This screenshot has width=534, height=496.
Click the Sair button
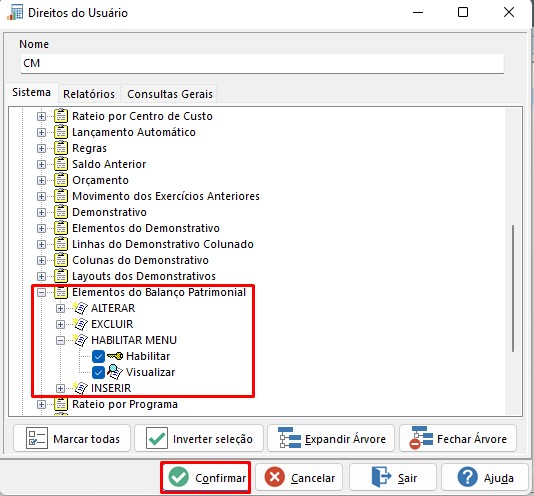pos(393,478)
